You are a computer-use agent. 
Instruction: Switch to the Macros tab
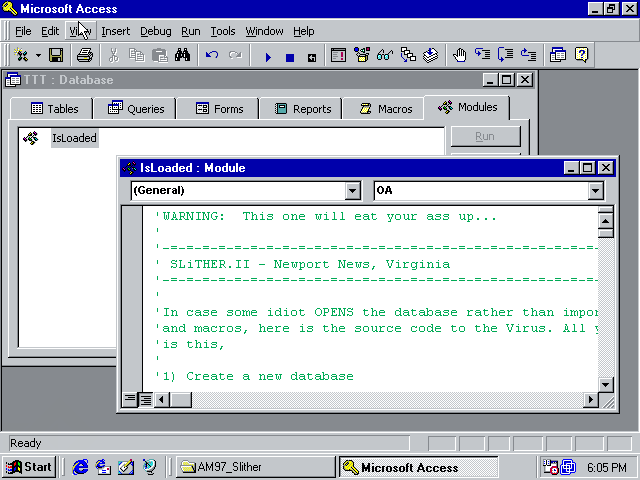pyautogui.click(x=384, y=109)
